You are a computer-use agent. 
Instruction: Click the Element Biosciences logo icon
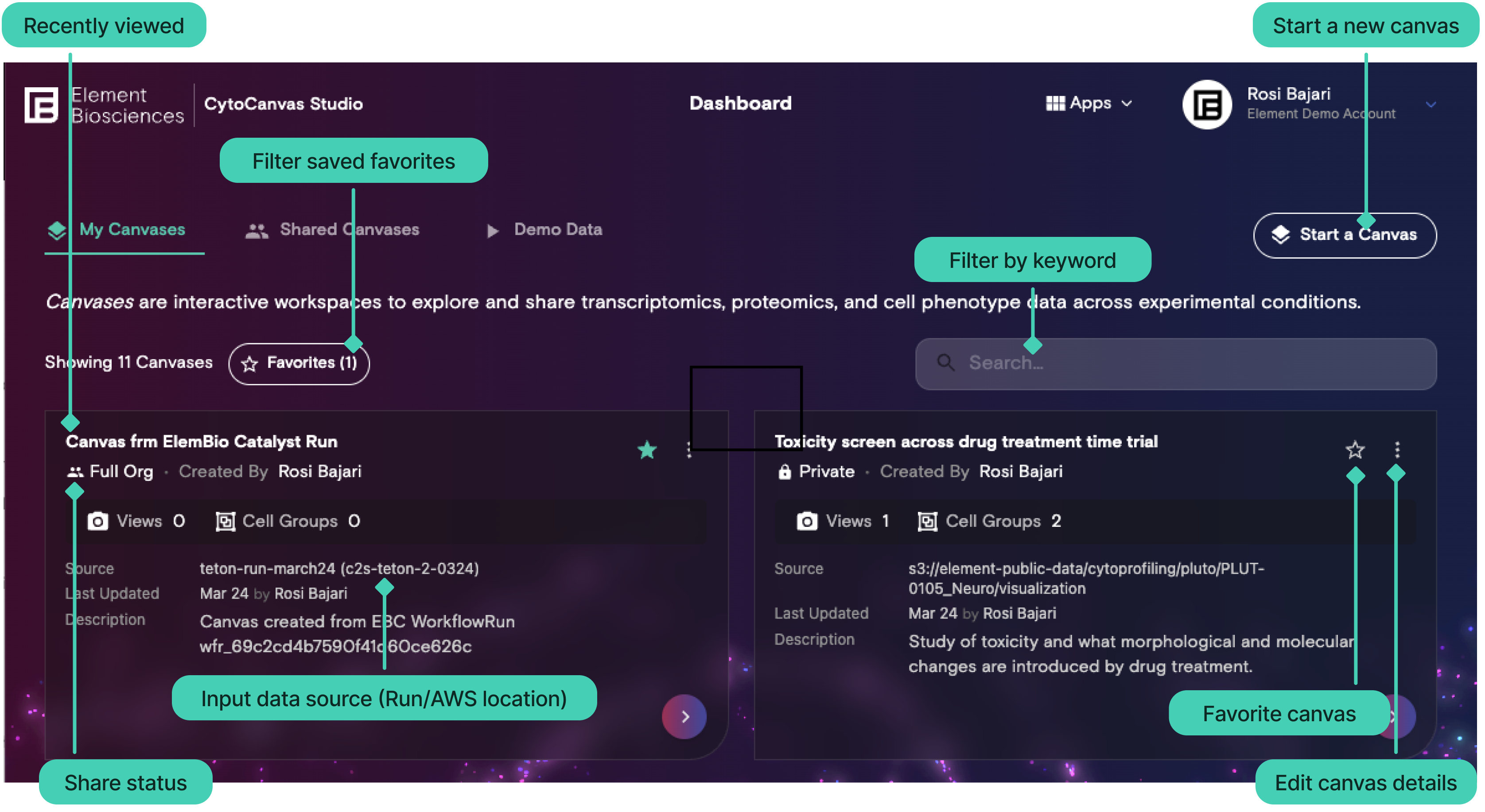click(x=41, y=105)
